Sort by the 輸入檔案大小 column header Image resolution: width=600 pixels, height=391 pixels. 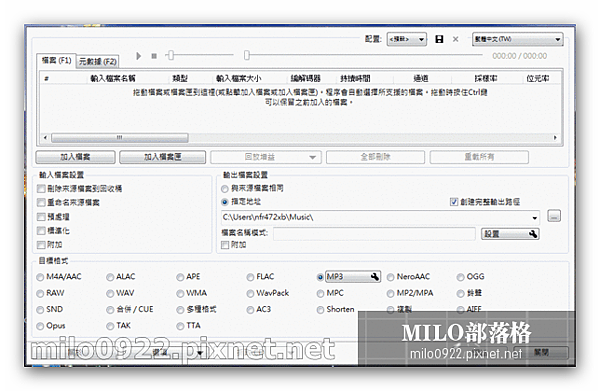tap(238, 78)
